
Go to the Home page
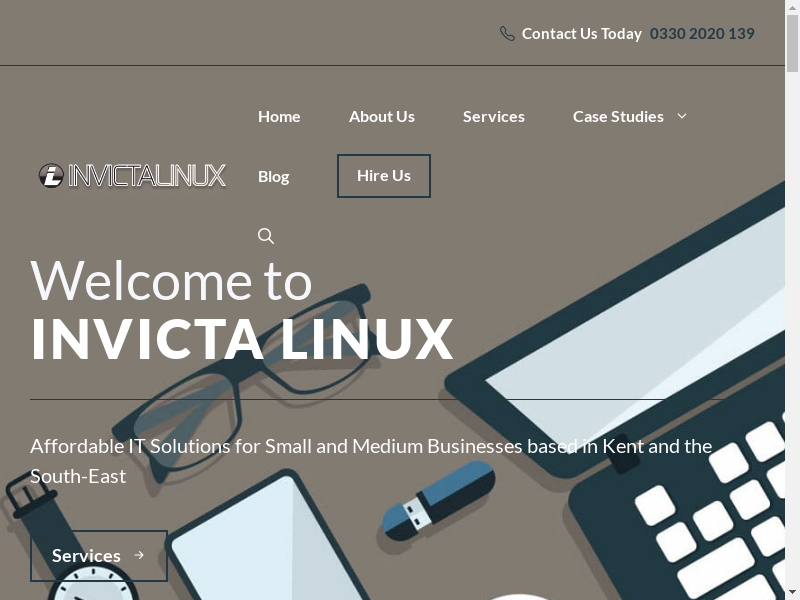point(279,116)
